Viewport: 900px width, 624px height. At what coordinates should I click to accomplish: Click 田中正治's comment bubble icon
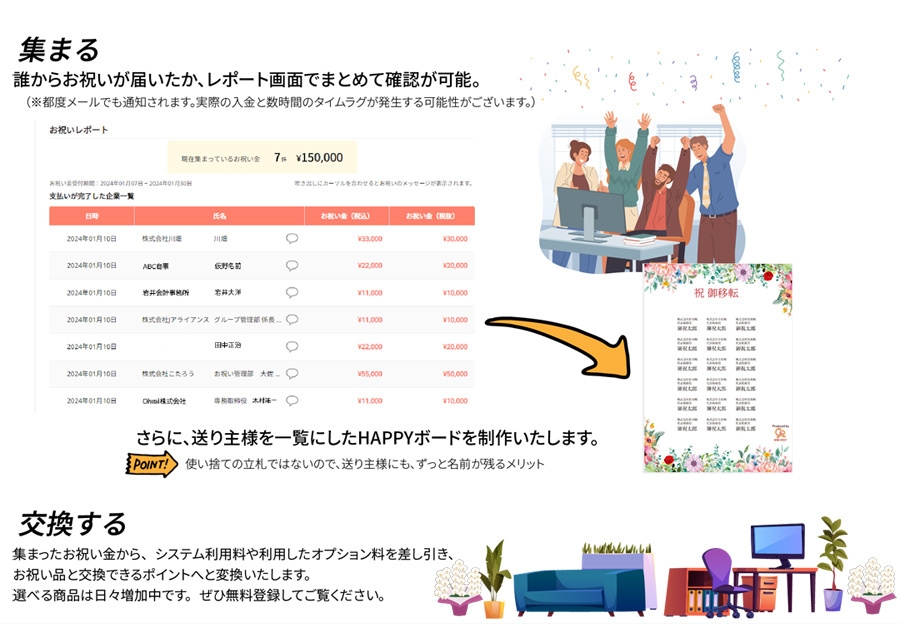291,347
